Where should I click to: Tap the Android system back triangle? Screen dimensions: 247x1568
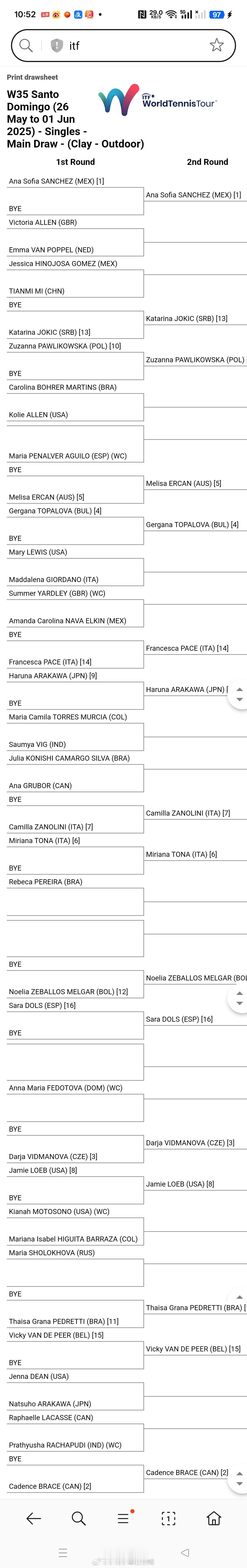pyautogui.click(x=185, y=1553)
